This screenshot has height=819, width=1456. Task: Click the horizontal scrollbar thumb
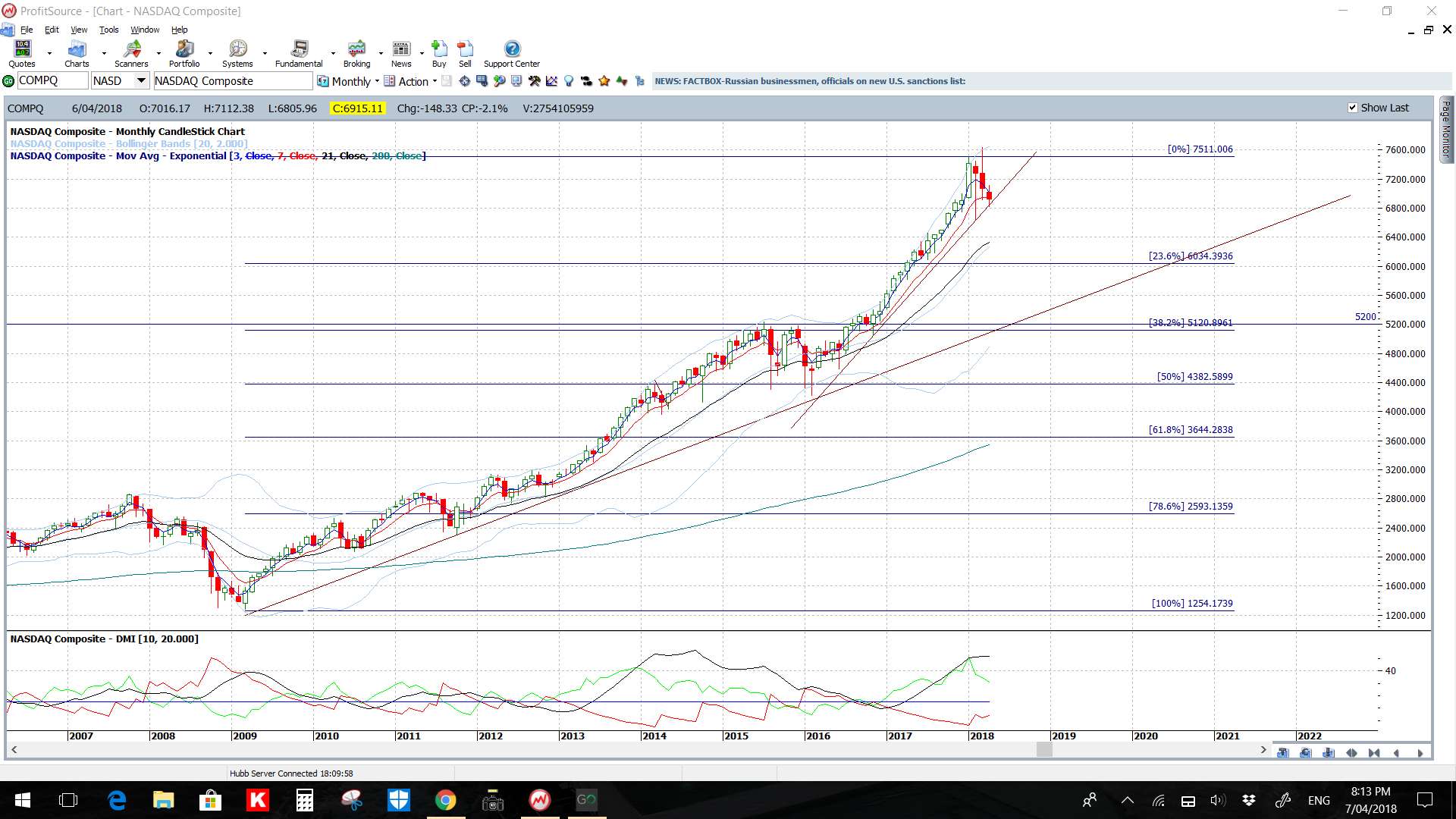(1044, 749)
